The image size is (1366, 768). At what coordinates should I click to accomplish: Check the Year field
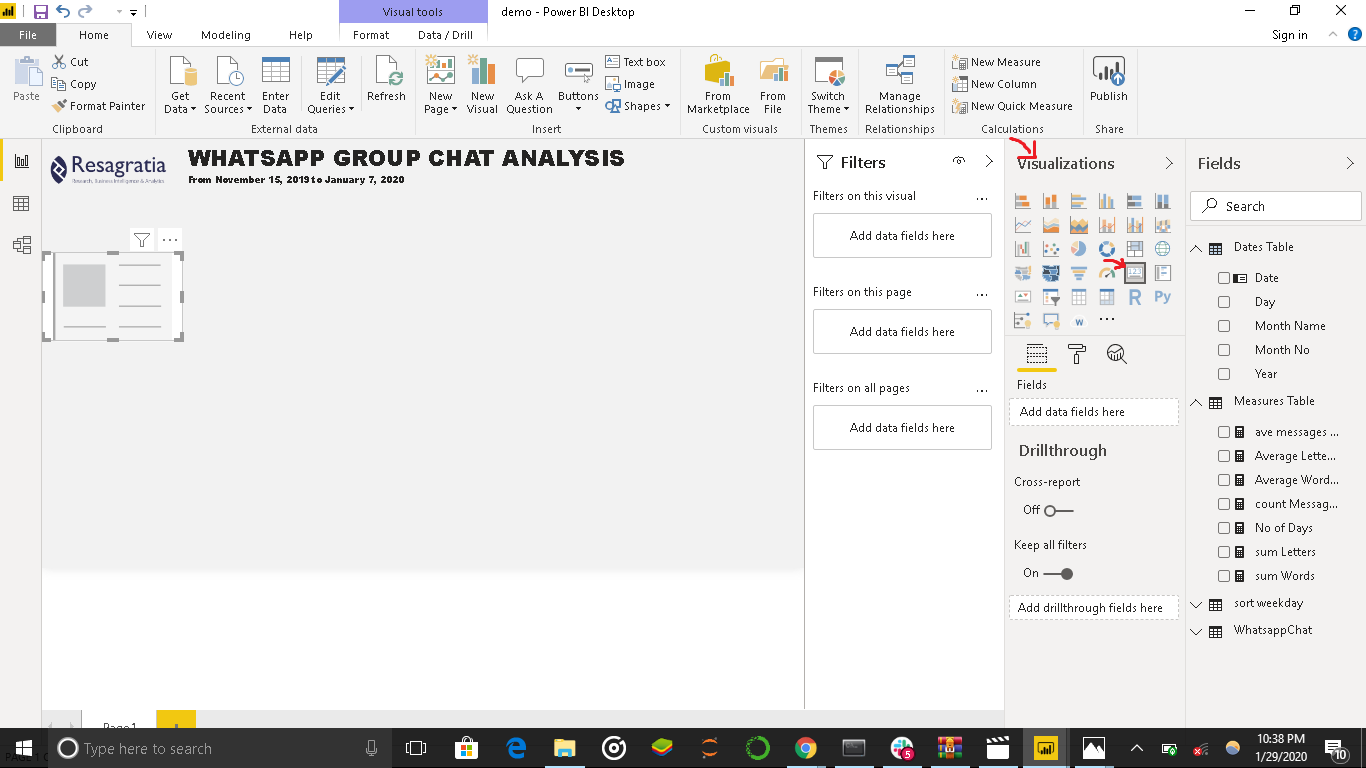point(1224,374)
